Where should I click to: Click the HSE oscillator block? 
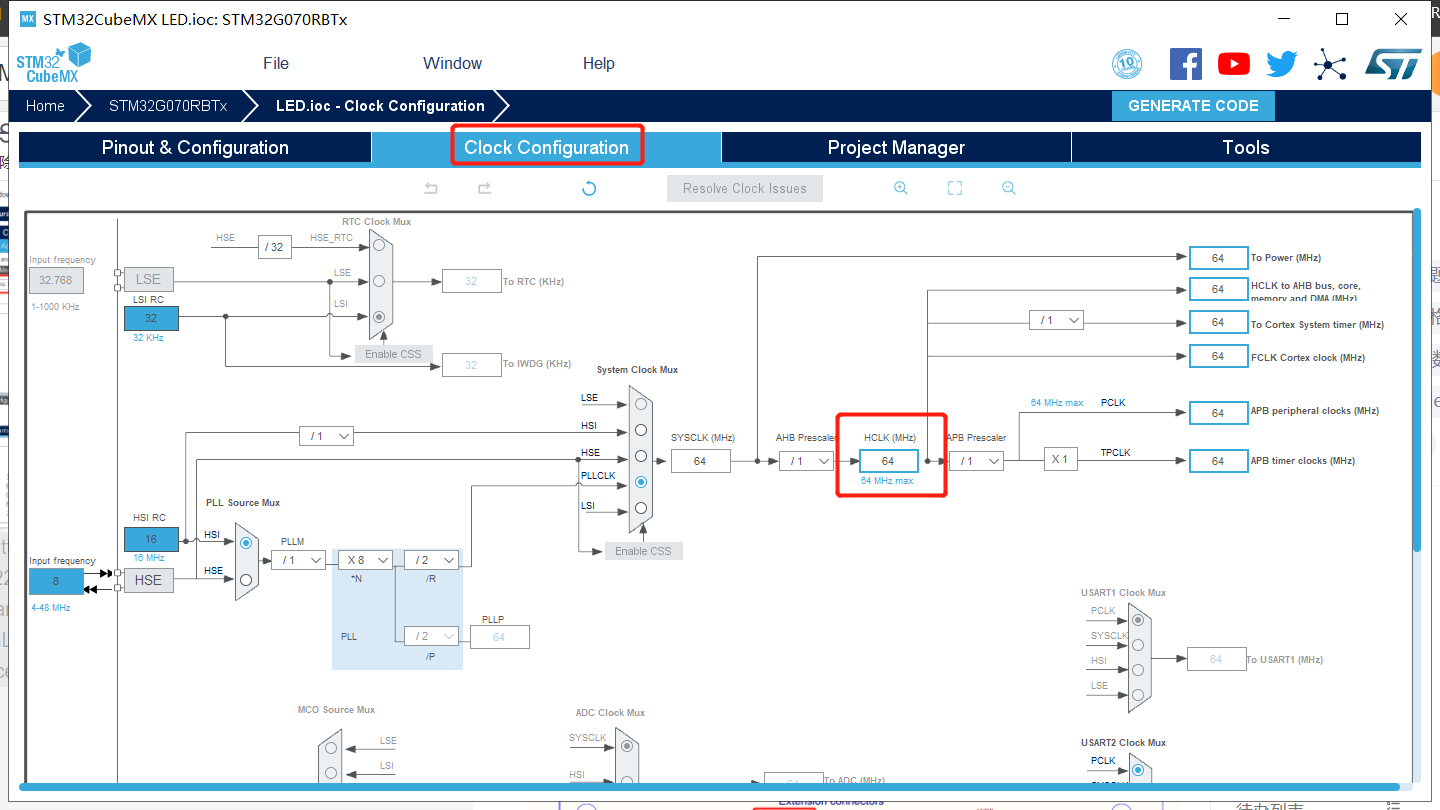coord(148,580)
